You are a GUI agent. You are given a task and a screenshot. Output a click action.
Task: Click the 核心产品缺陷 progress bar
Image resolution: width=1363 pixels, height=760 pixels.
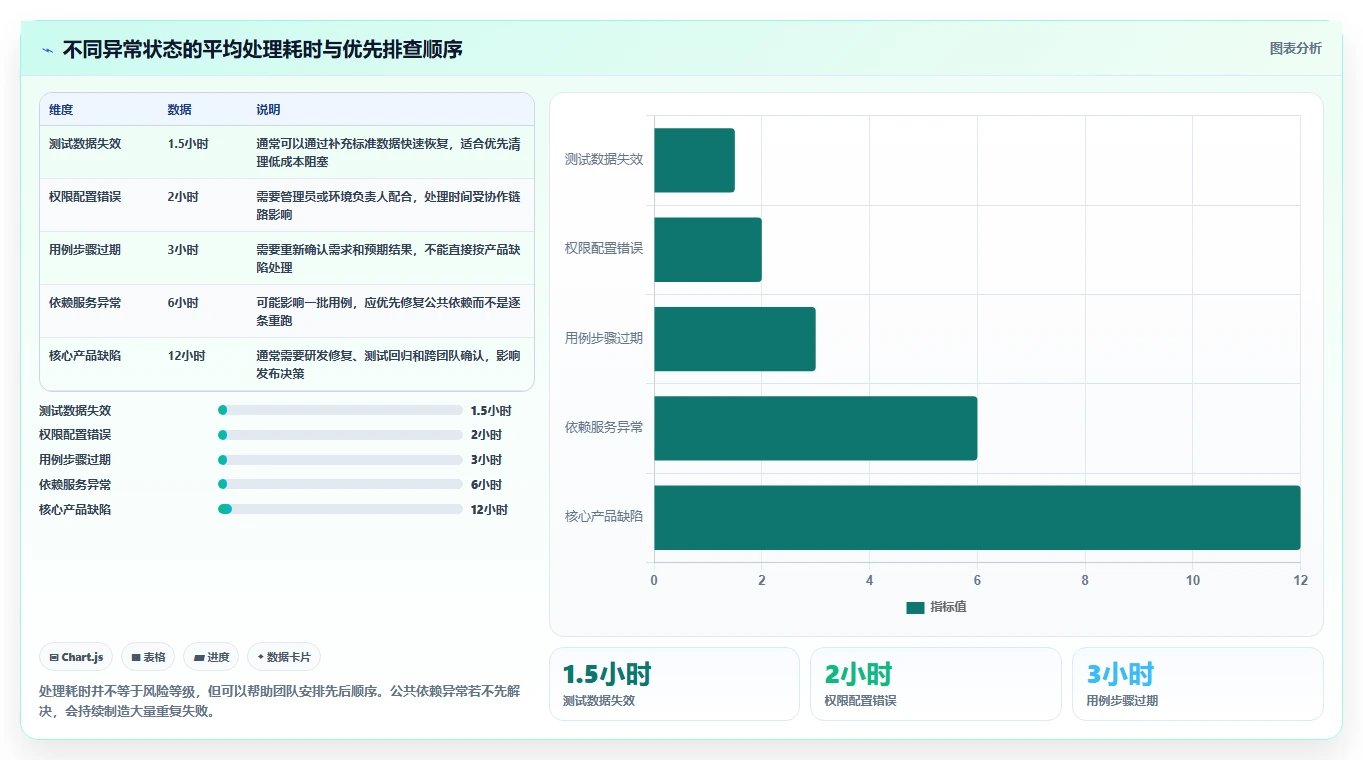click(x=340, y=509)
